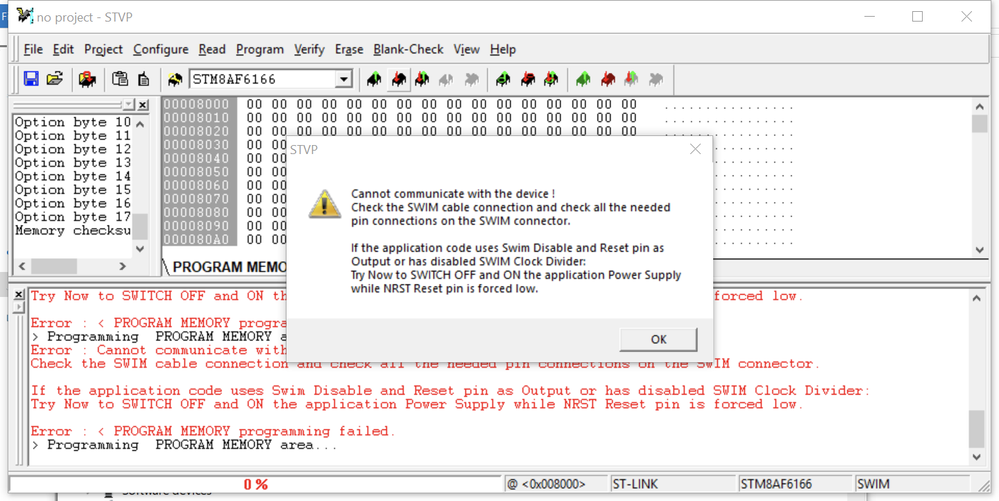This screenshot has height=501, width=999.
Task: Click the all-green chip toolbar icon
Action: pos(583,80)
